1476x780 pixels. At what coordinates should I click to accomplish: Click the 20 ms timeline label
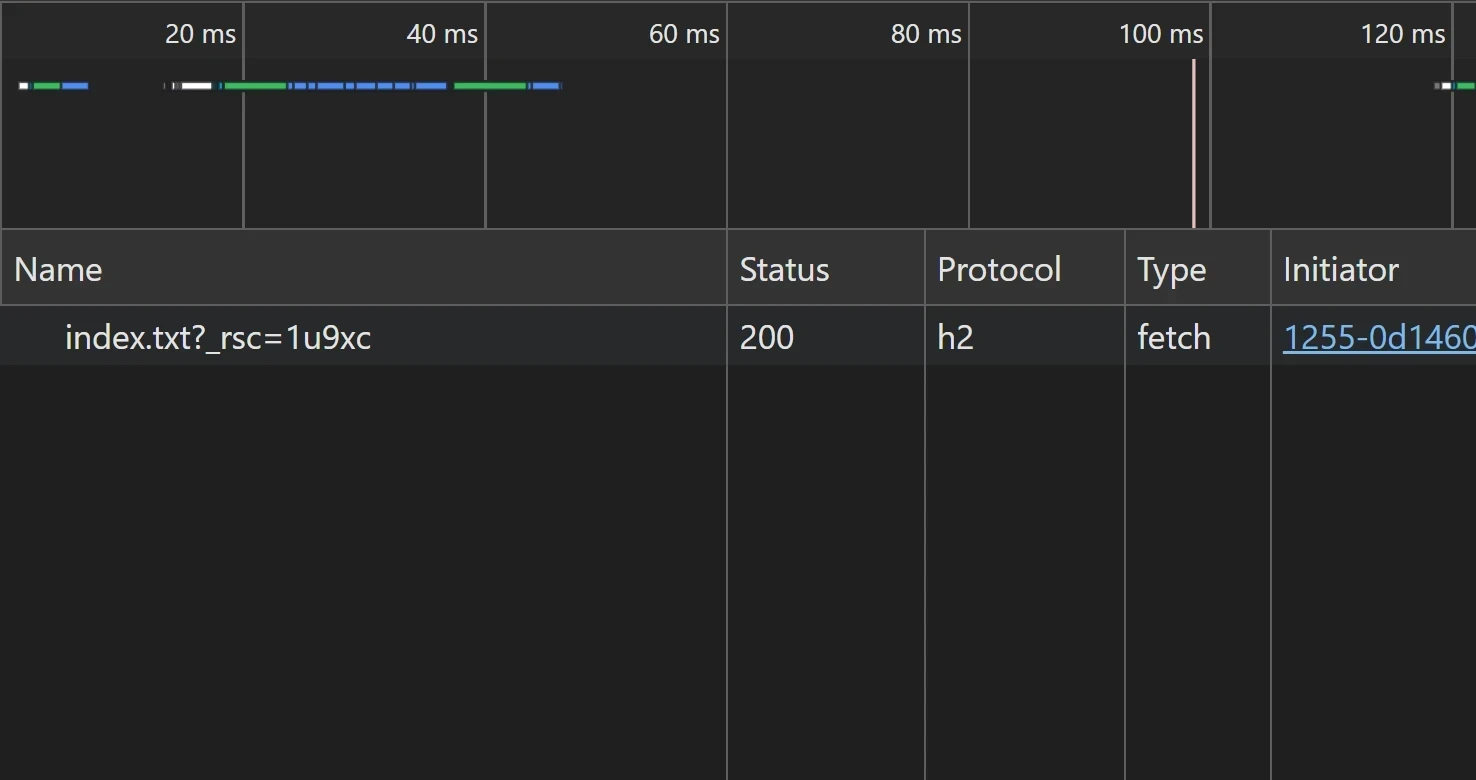200,34
